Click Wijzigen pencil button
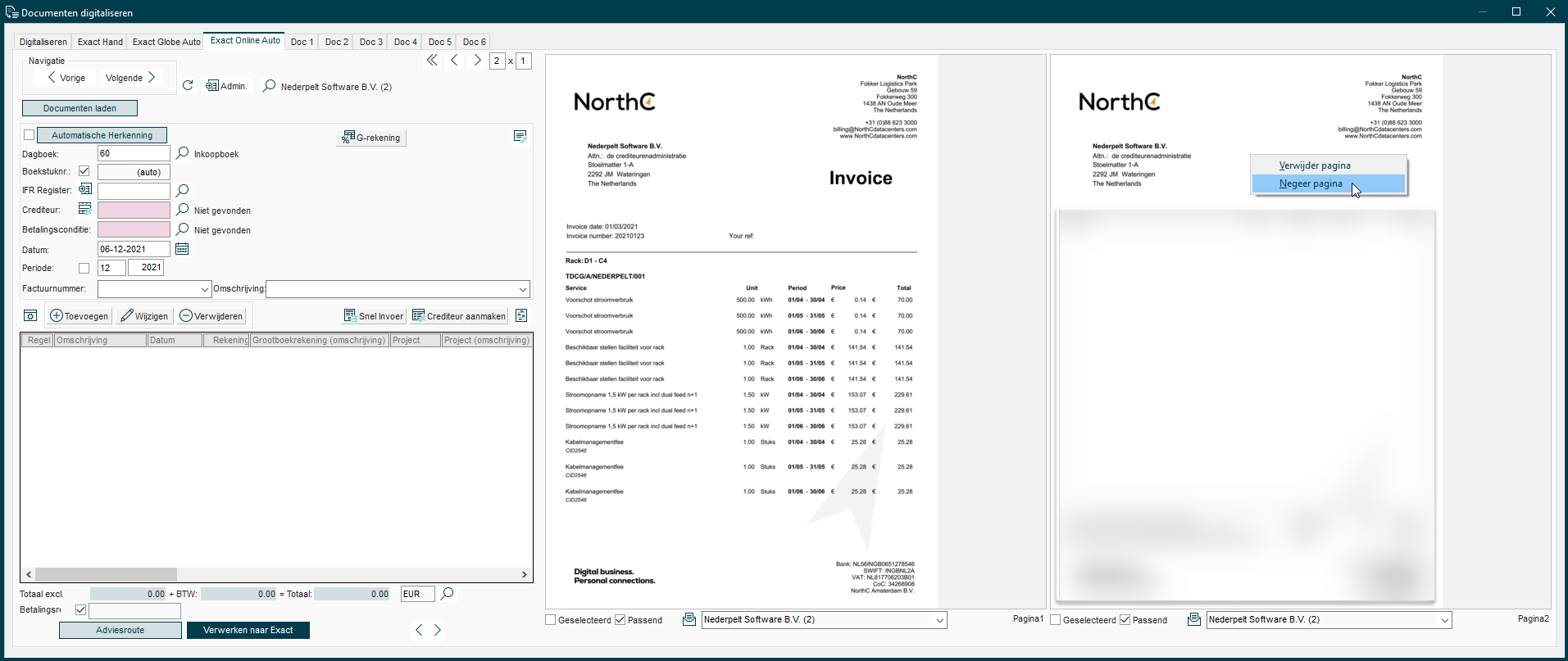 [144, 315]
